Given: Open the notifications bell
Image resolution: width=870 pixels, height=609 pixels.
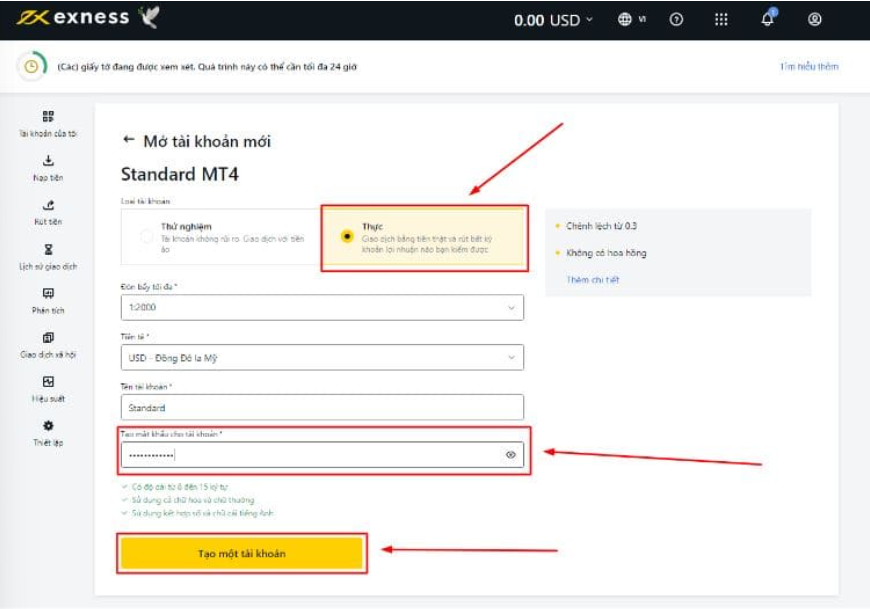Looking at the screenshot, I should tap(768, 19).
